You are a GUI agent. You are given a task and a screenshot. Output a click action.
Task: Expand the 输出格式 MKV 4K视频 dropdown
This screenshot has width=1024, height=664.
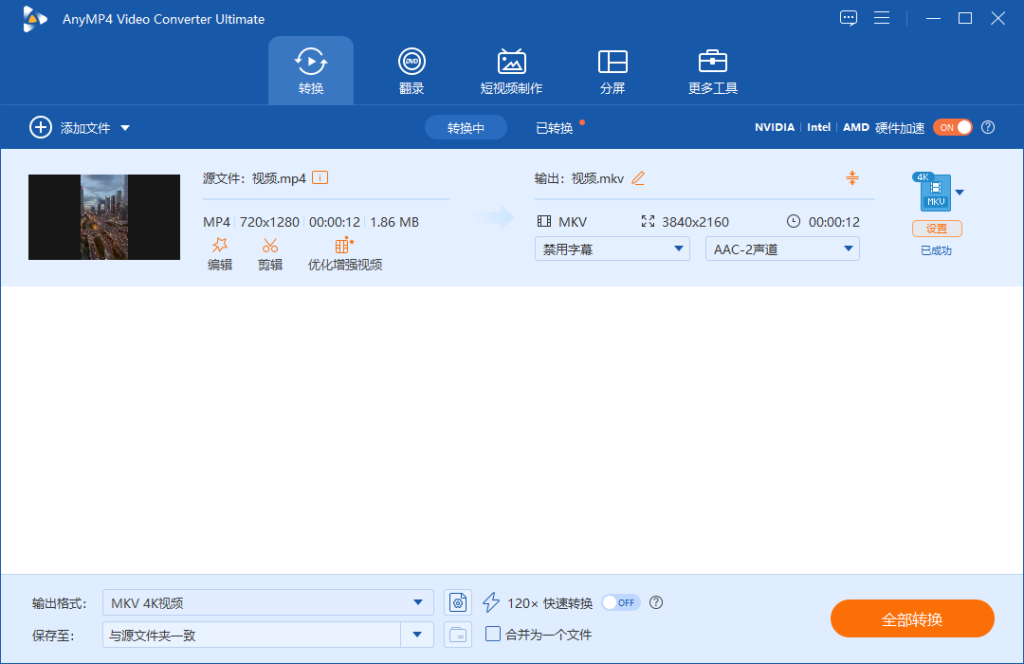tap(267, 602)
